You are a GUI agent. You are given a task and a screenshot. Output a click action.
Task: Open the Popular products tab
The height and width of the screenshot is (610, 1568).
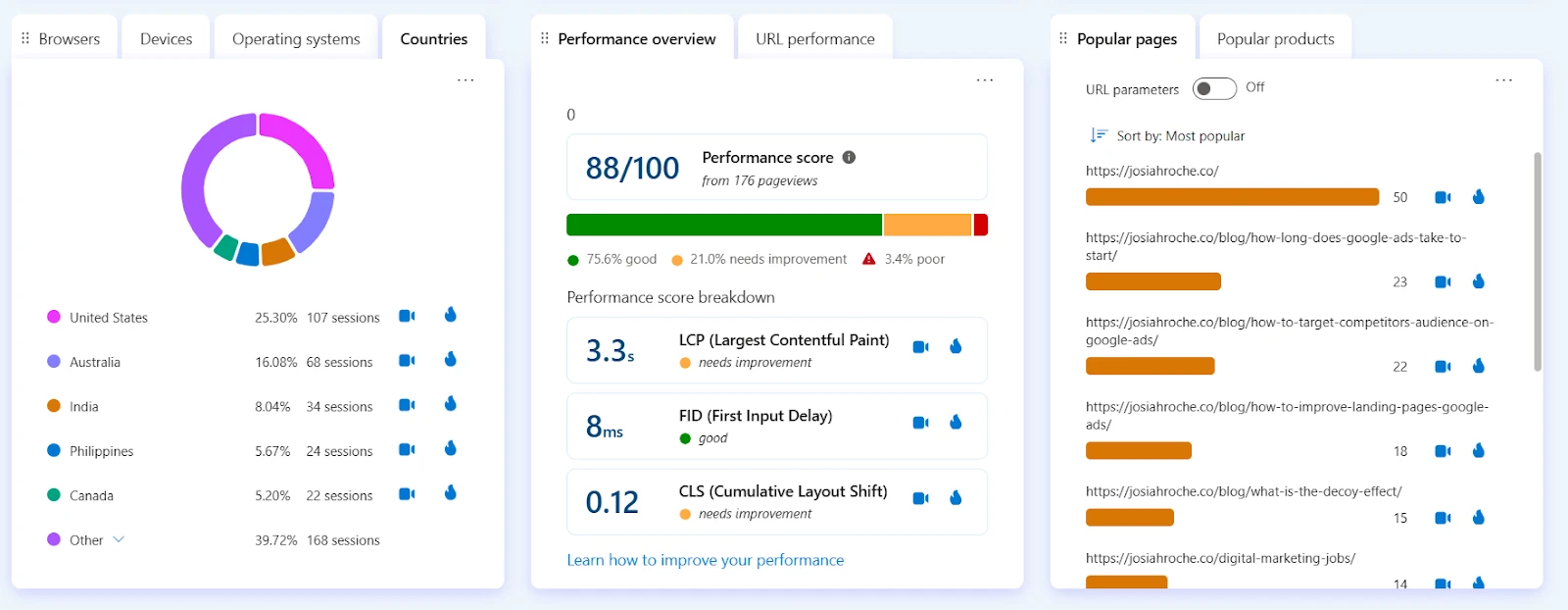1274,38
